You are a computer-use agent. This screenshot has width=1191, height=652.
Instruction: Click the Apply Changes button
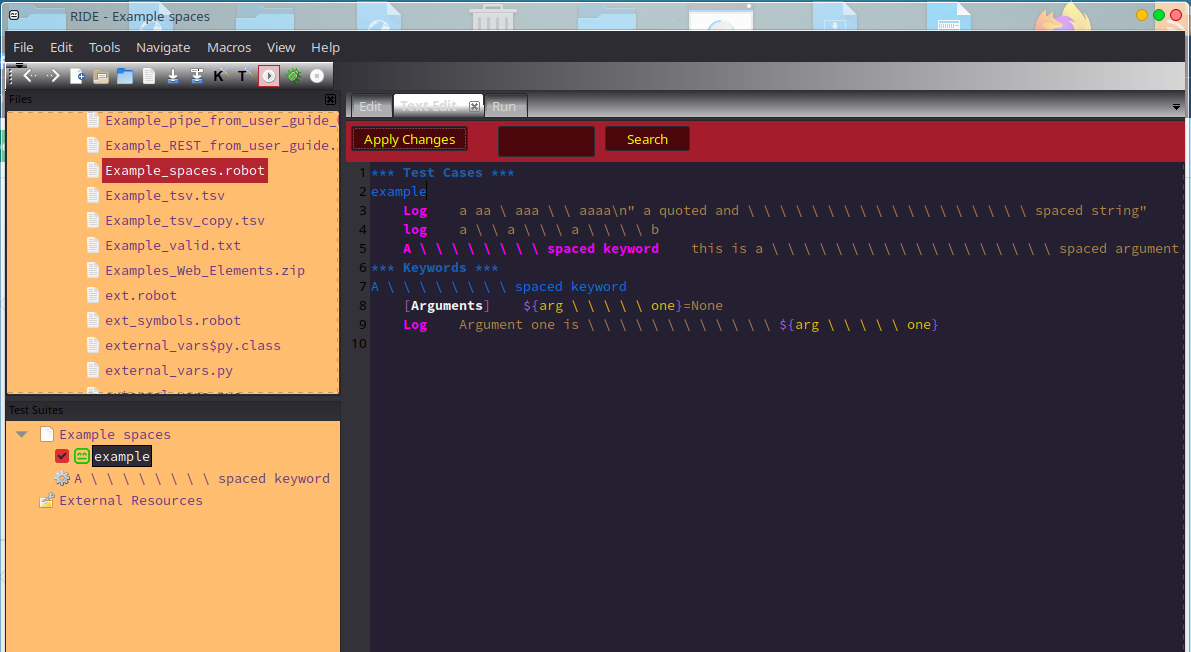click(x=409, y=139)
